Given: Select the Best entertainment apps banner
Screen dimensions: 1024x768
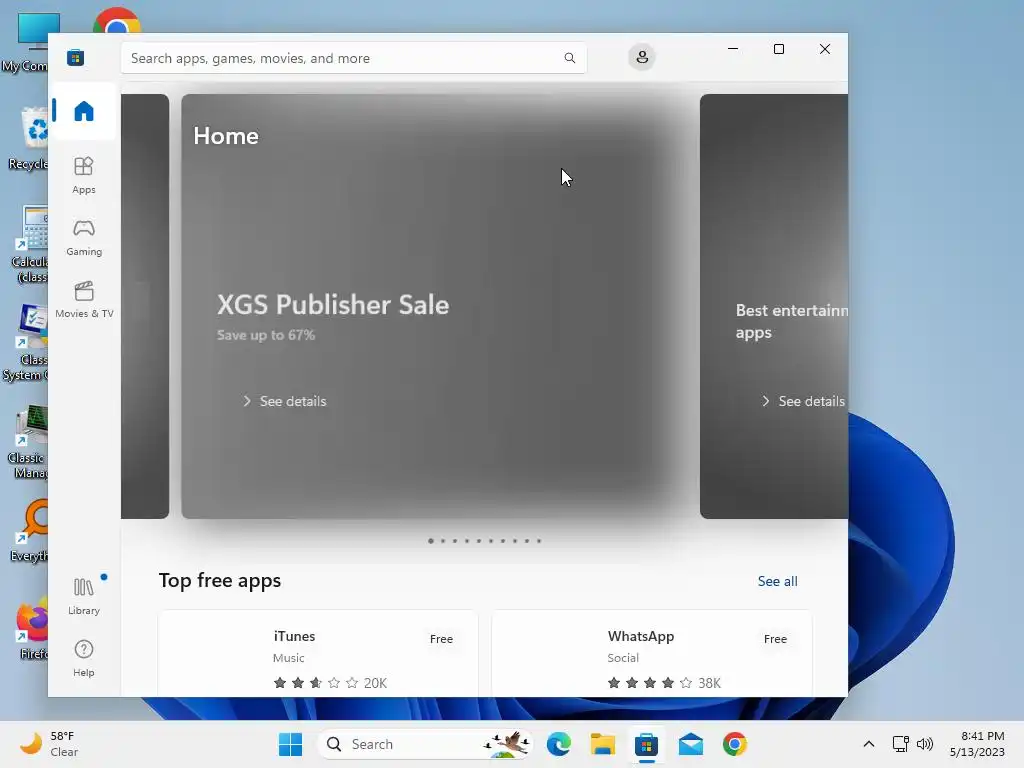Looking at the screenshot, I should [x=774, y=306].
